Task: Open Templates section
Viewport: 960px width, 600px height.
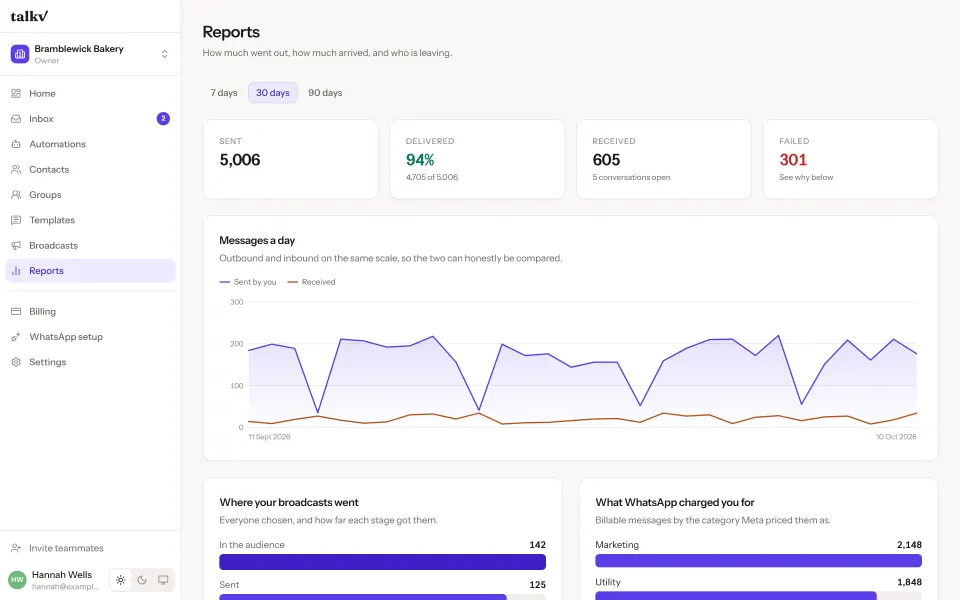Action: click(x=90, y=220)
